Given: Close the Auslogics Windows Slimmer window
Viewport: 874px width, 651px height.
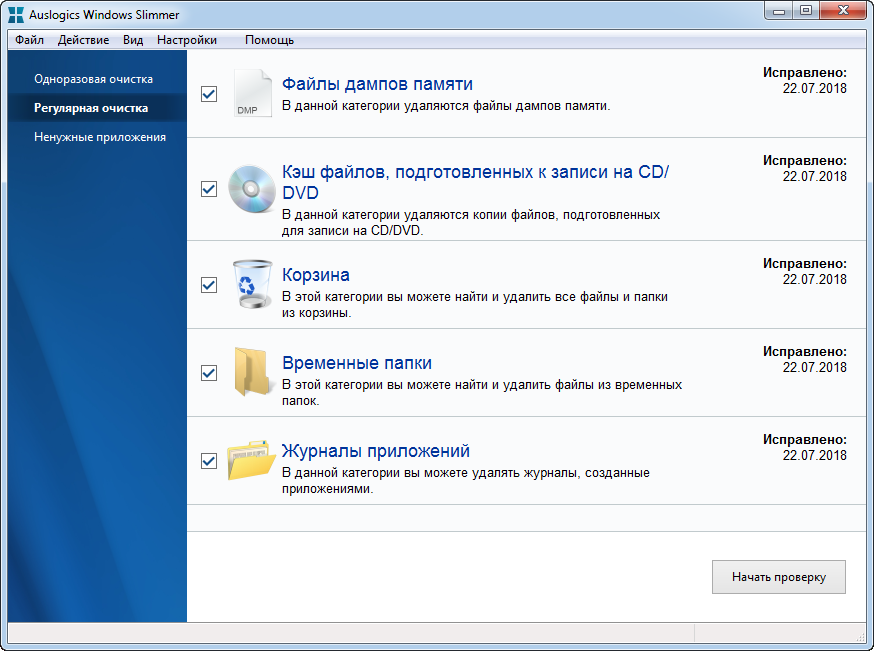Looking at the screenshot, I should (843, 11).
